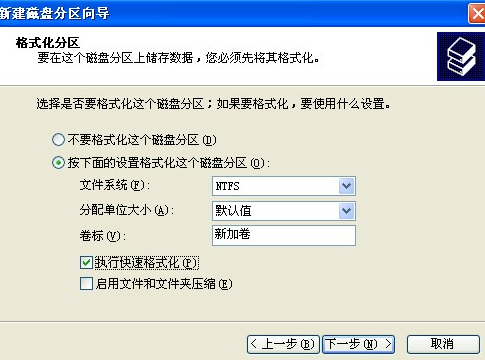This screenshot has width=485, height=360.
Task: Enable 启用文件和文件夹压缩 checkbox
Action: pyautogui.click(x=86, y=284)
